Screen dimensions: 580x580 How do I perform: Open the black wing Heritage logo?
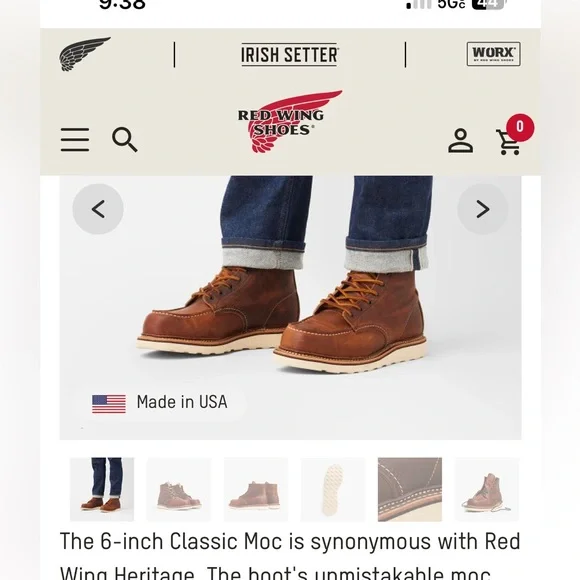[x=85, y=54]
